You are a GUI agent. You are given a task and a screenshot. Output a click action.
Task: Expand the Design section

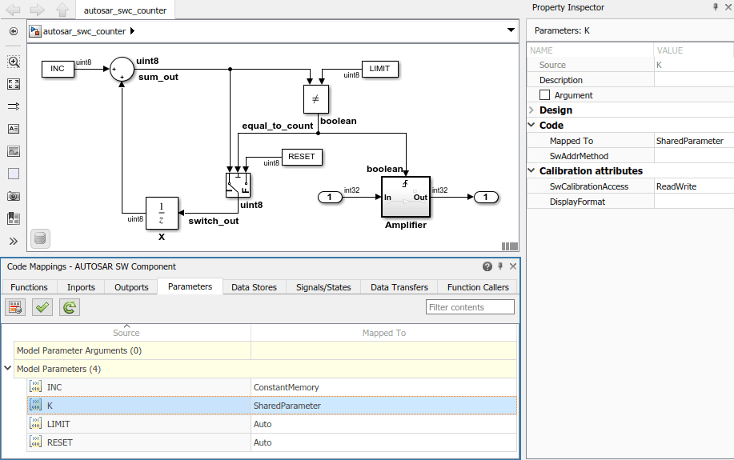coord(531,110)
